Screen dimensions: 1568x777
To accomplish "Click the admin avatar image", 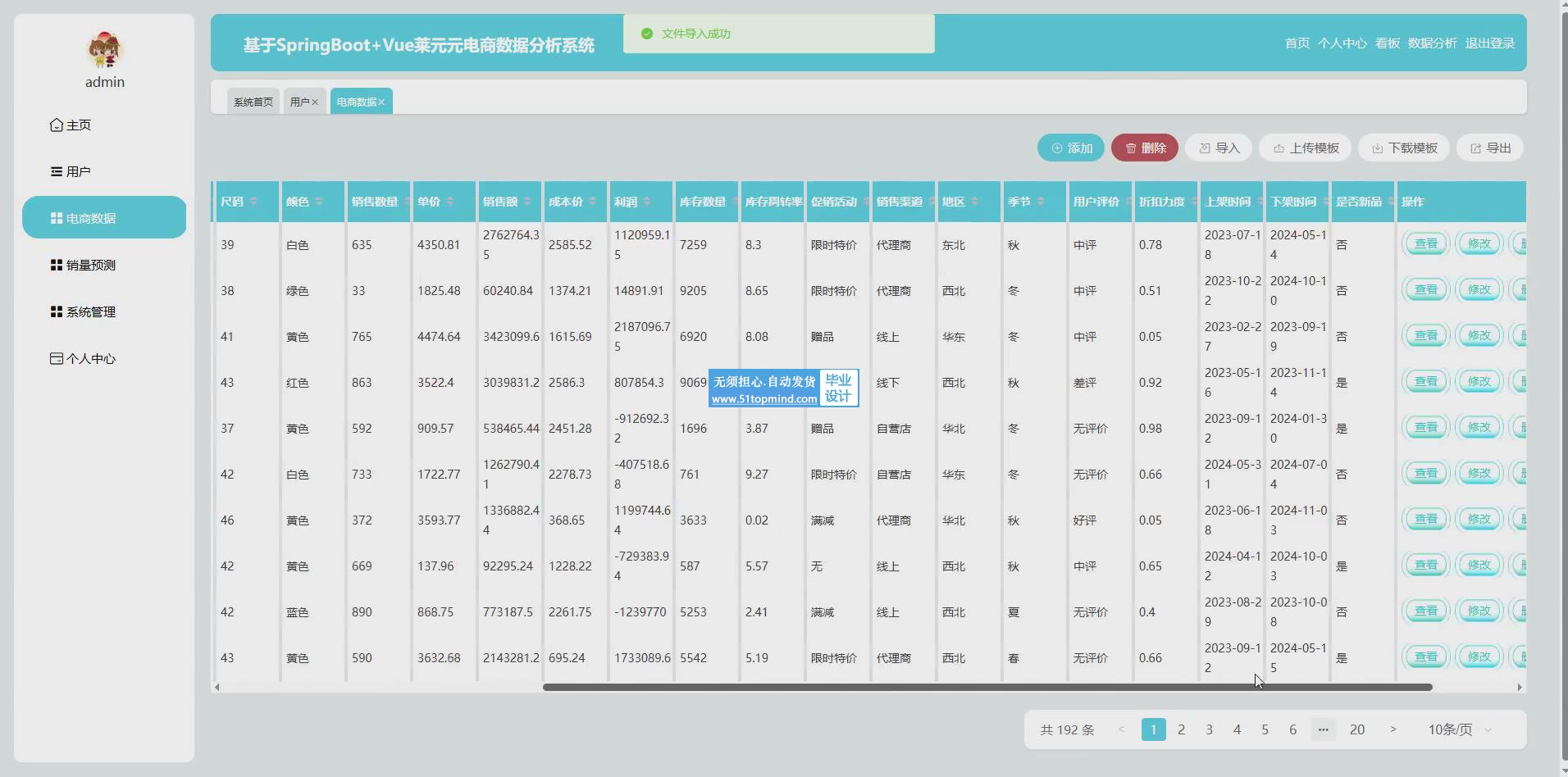I will (105, 50).
